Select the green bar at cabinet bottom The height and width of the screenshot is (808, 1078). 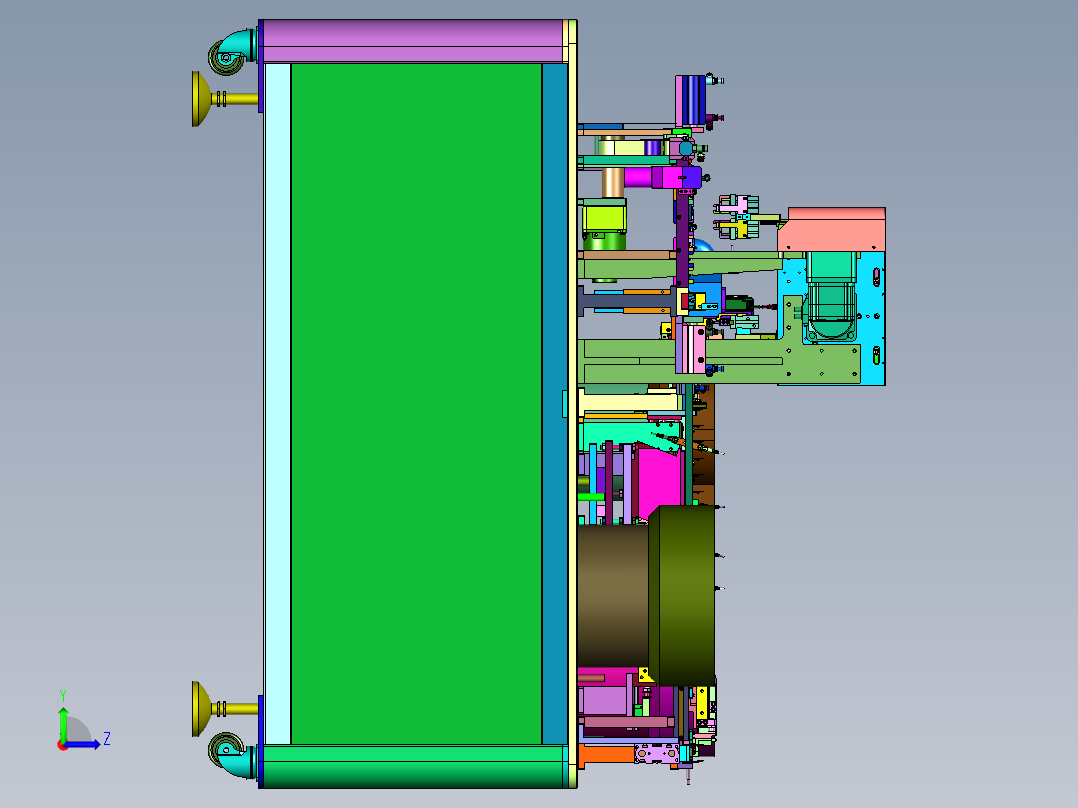pyautogui.click(x=415, y=766)
